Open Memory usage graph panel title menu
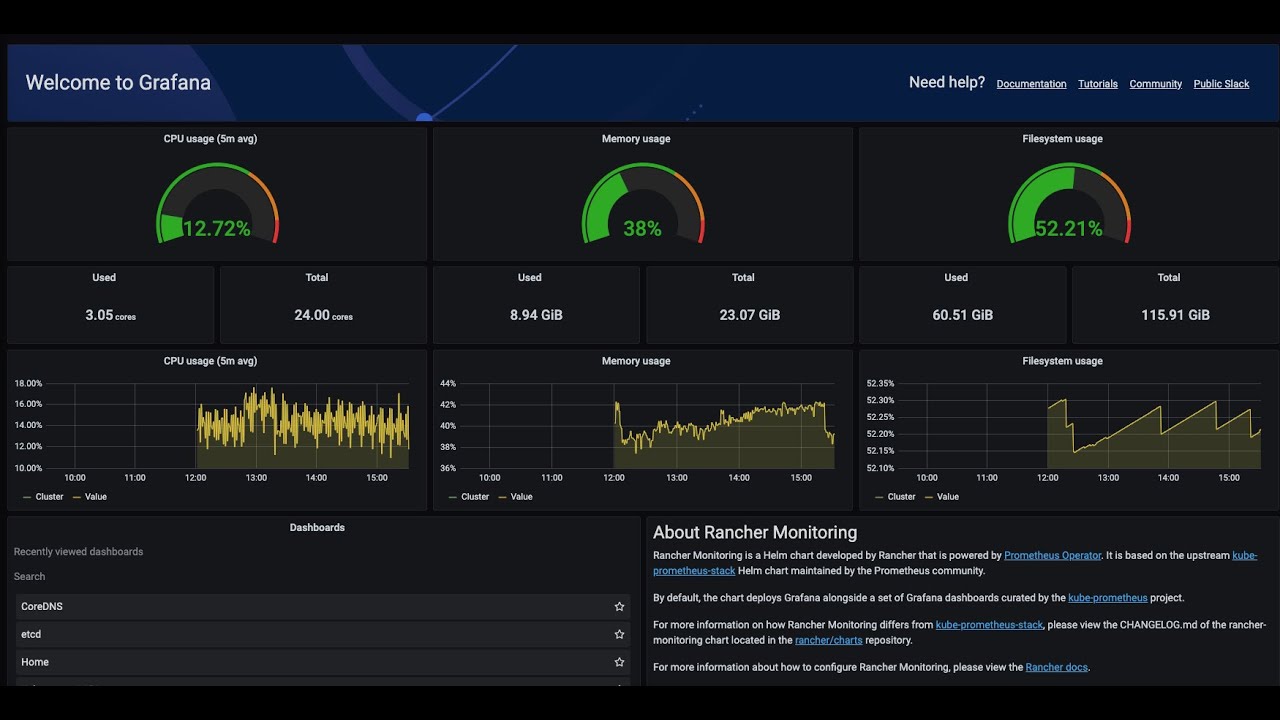The height and width of the screenshot is (720, 1280). click(636, 361)
